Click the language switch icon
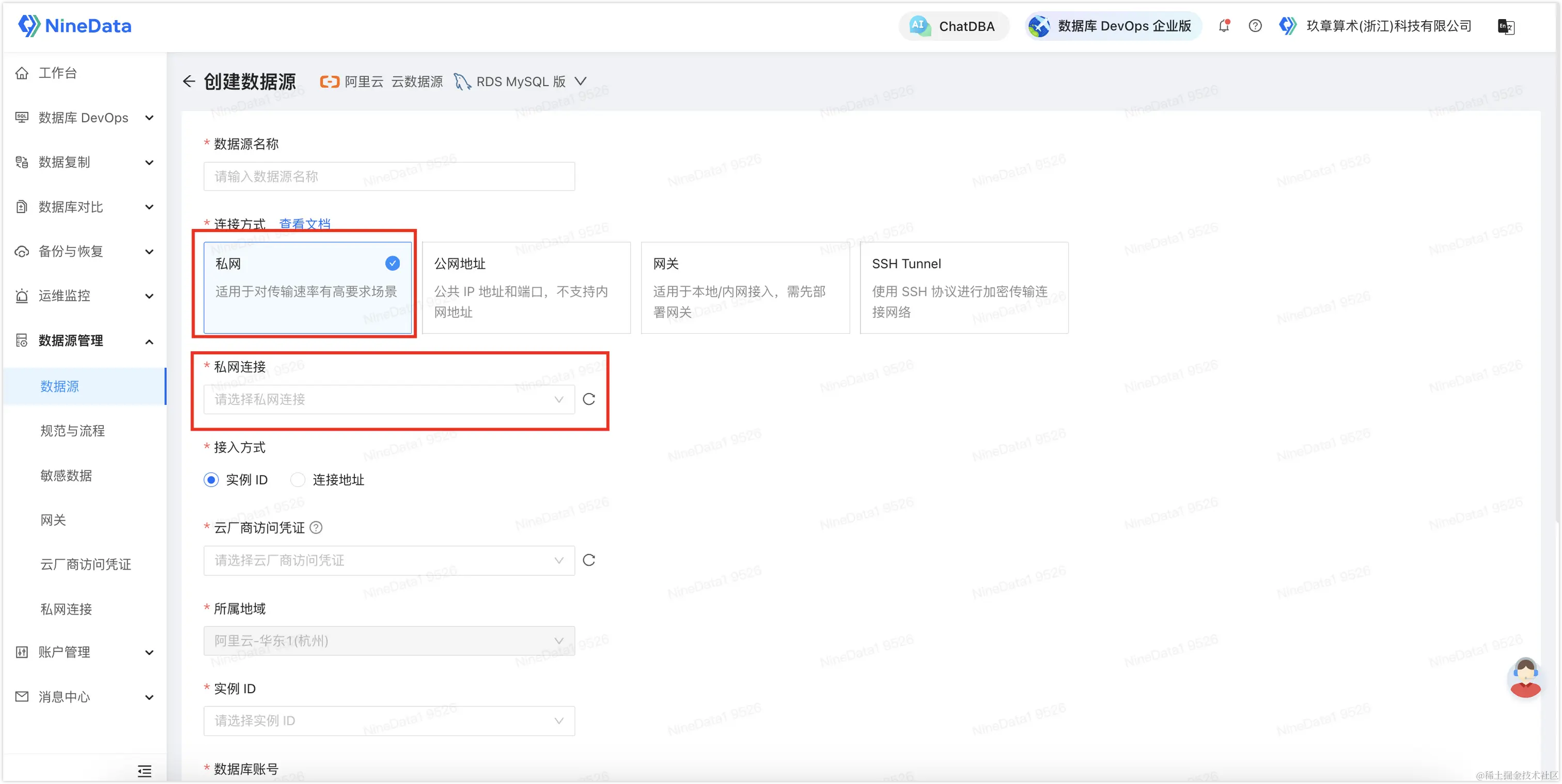The height and width of the screenshot is (784, 1562). [x=1506, y=27]
